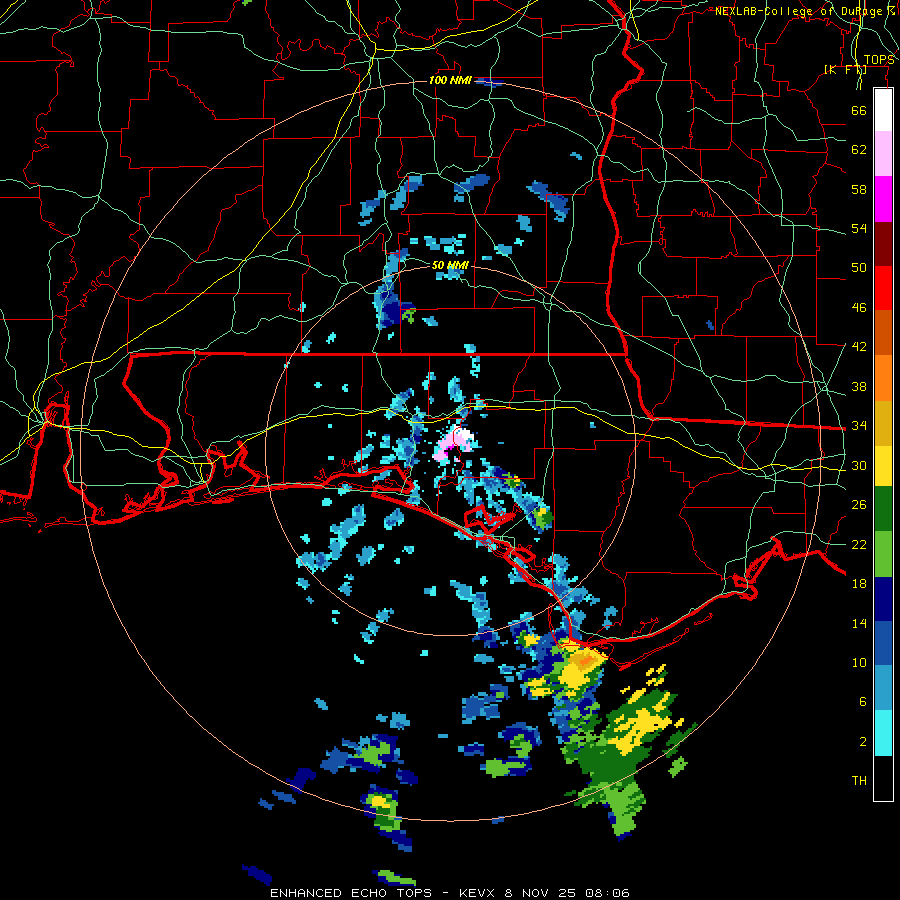Image resolution: width=900 pixels, height=900 pixels.
Task: Click the 18 legend value
Action: pyautogui.click(x=859, y=584)
